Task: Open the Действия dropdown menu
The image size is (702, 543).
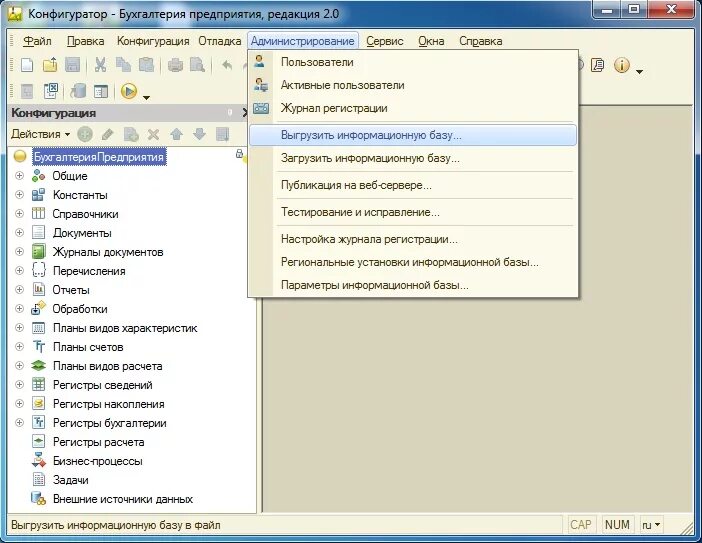Action: coord(40,134)
